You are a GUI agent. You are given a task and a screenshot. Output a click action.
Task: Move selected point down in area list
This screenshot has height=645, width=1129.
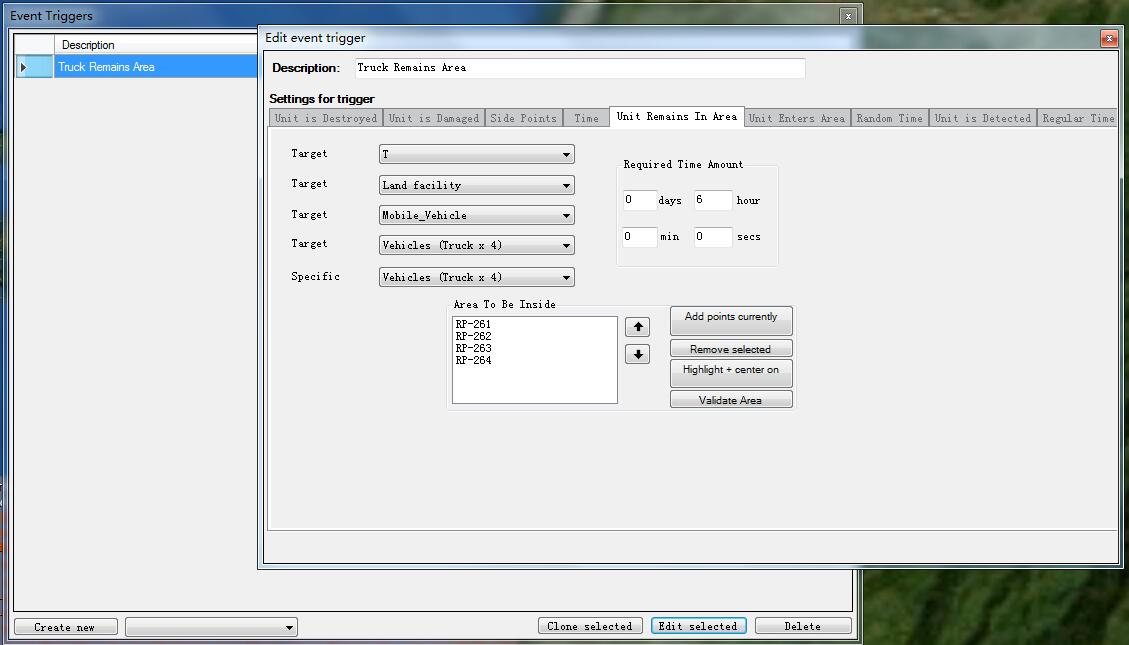coord(637,354)
